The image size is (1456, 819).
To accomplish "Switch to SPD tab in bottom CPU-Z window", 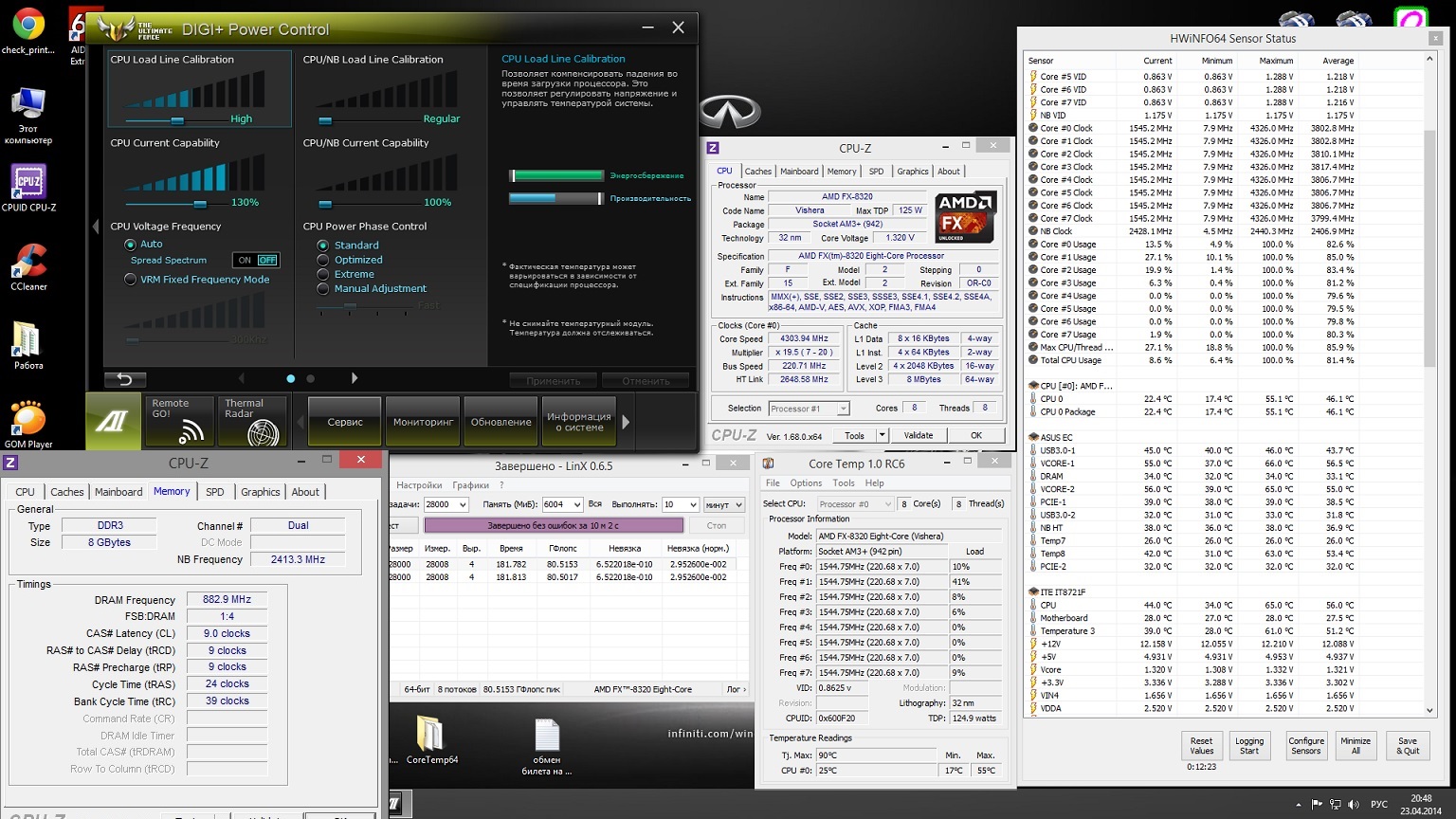I will click(x=215, y=492).
